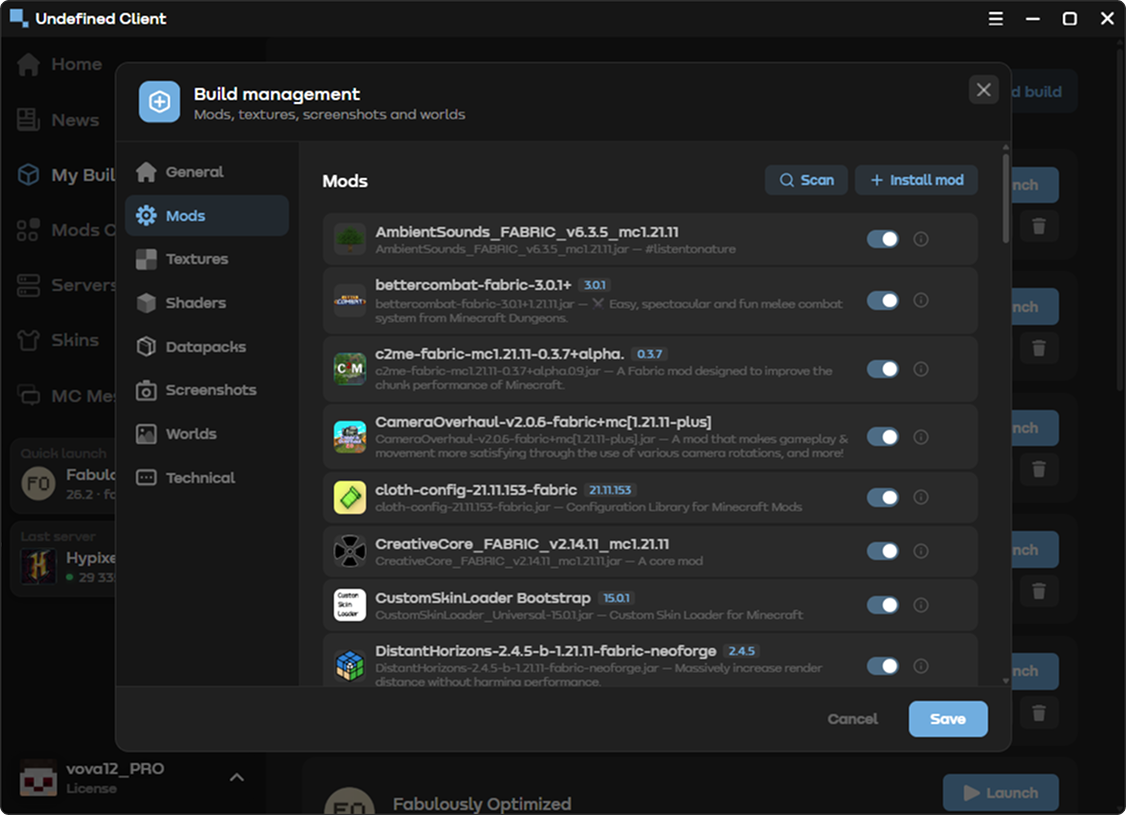Switch to the Shaders tab
The height and width of the screenshot is (815, 1126).
click(x=207, y=303)
